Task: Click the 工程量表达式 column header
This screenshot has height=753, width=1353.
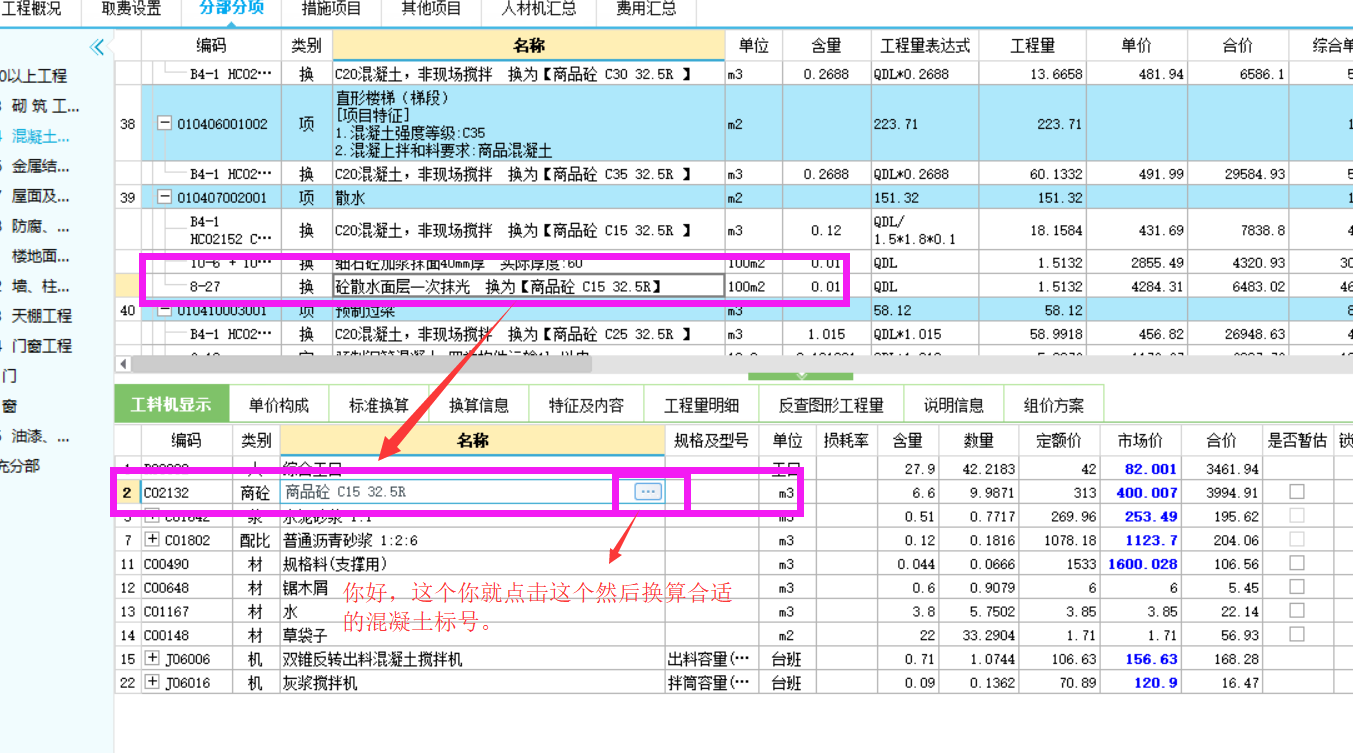Action: tap(925, 46)
